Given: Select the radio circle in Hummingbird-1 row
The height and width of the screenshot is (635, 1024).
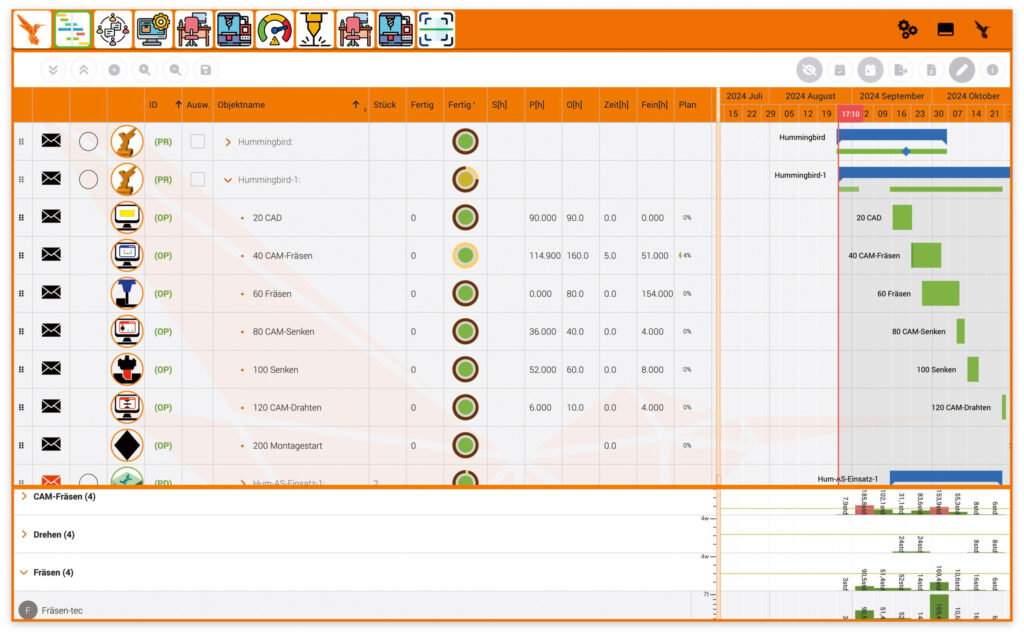Looking at the screenshot, I should [88, 180].
